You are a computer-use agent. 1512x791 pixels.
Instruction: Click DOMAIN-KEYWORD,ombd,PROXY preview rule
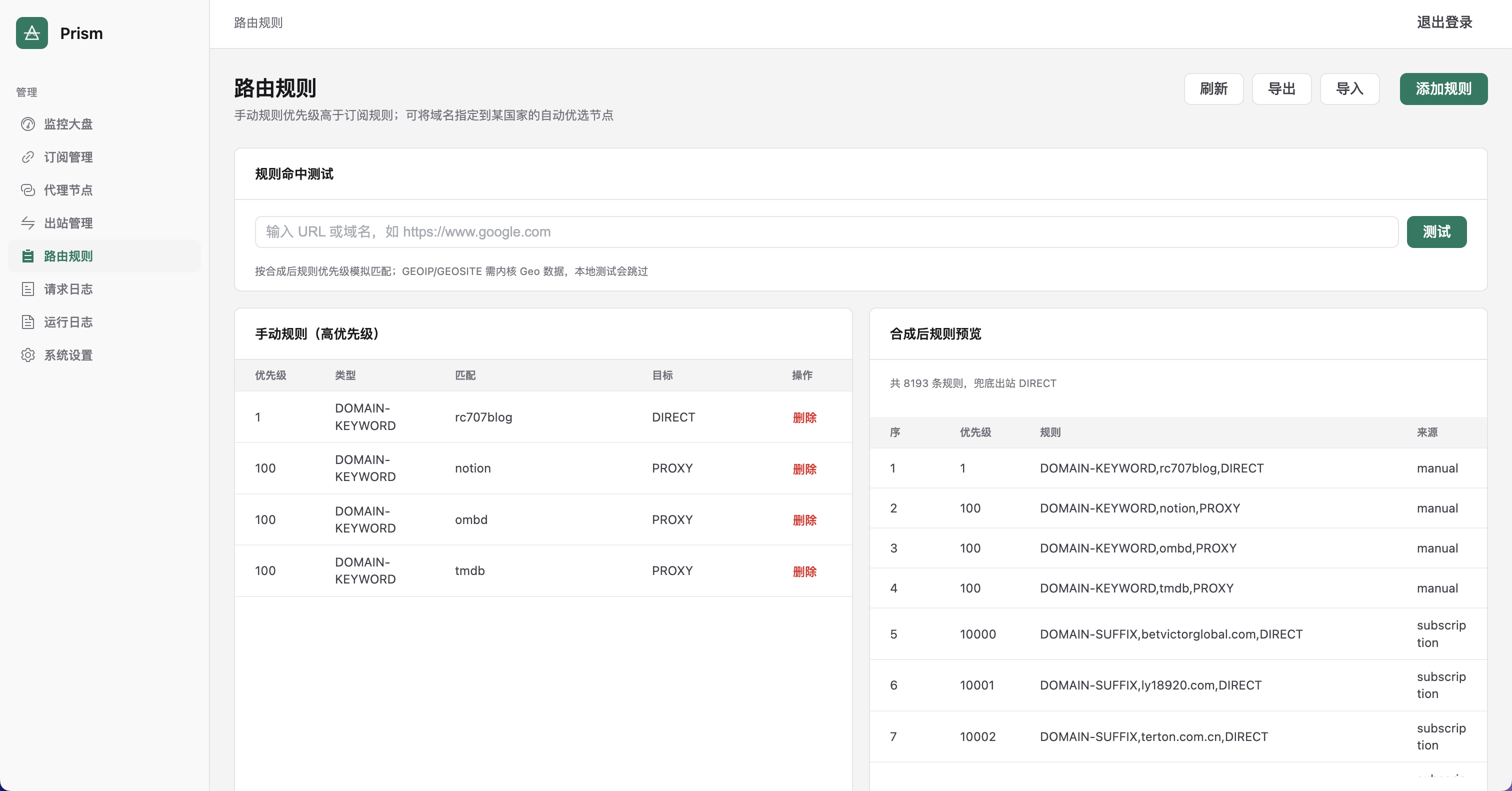coord(1138,548)
